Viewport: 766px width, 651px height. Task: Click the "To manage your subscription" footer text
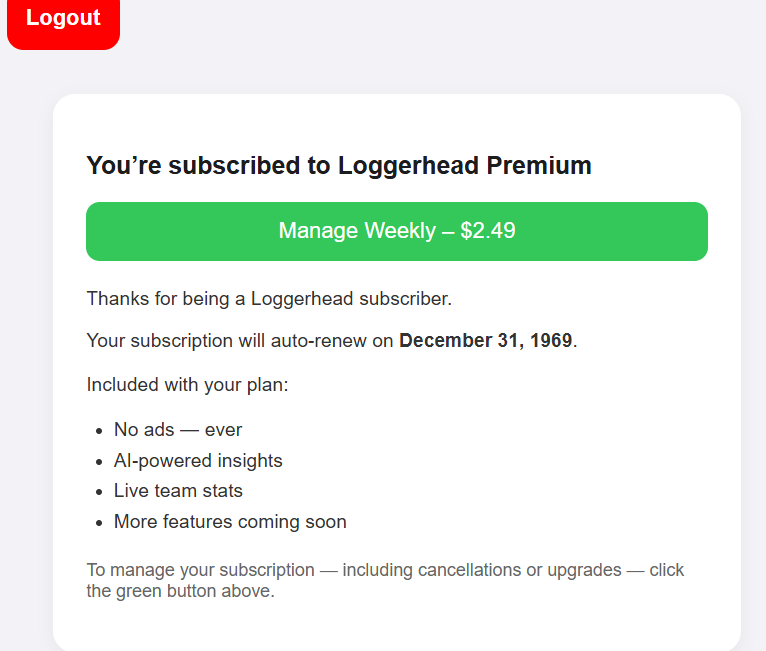[200, 570]
